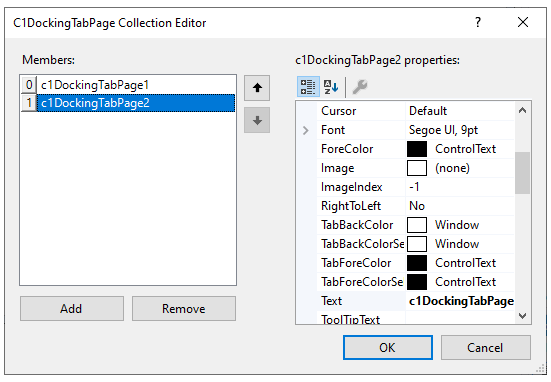Select the TabBackColor property name
551x382 pixels.
coord(357,225)
